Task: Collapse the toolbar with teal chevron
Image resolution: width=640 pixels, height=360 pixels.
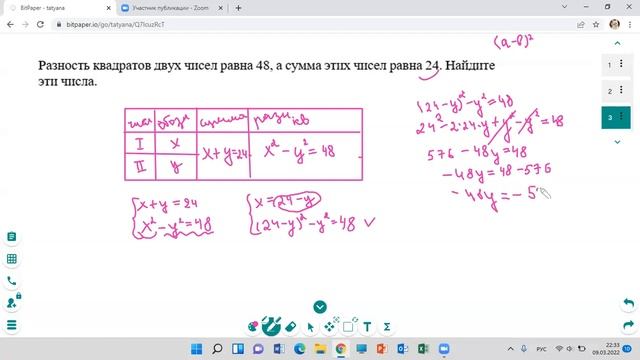Action: [x=320, y=307]
